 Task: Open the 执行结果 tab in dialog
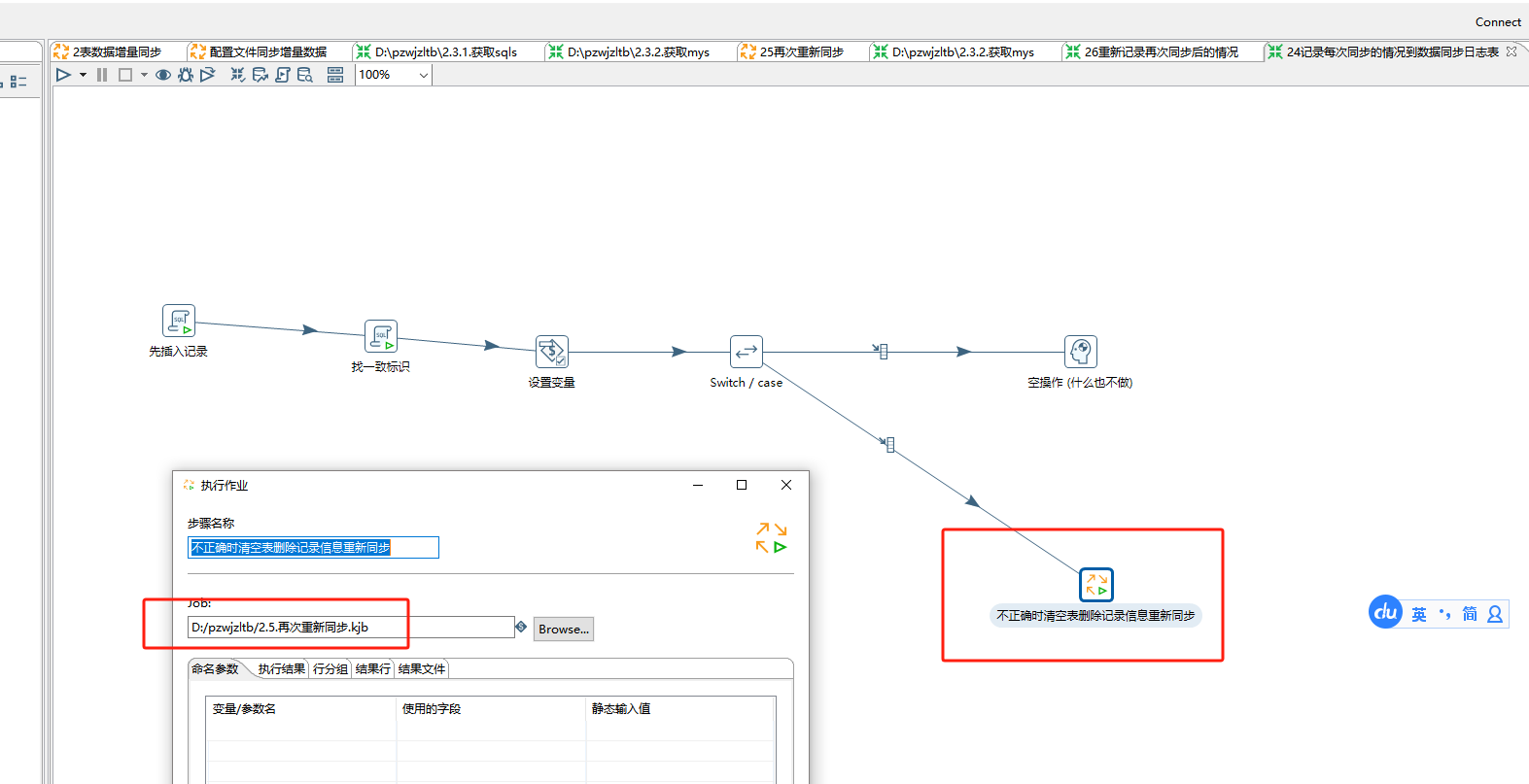coord(281,669)
